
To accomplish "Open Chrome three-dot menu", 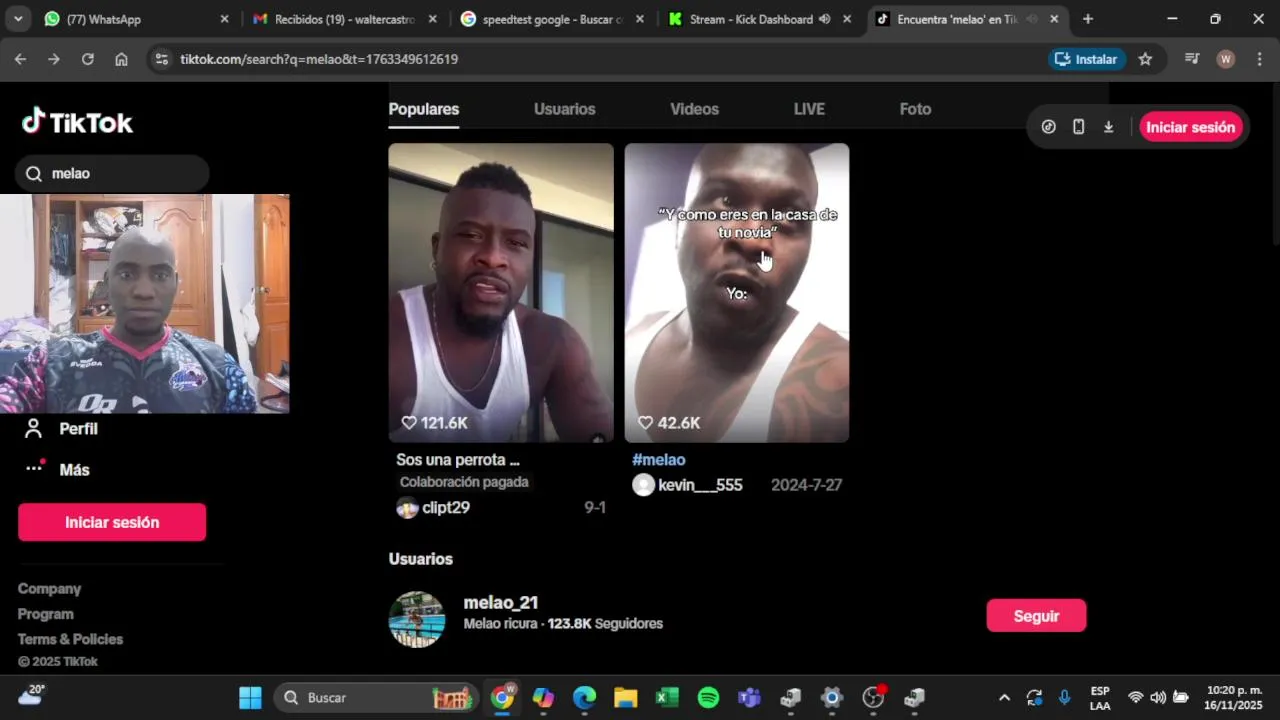I will point(1258,59).
